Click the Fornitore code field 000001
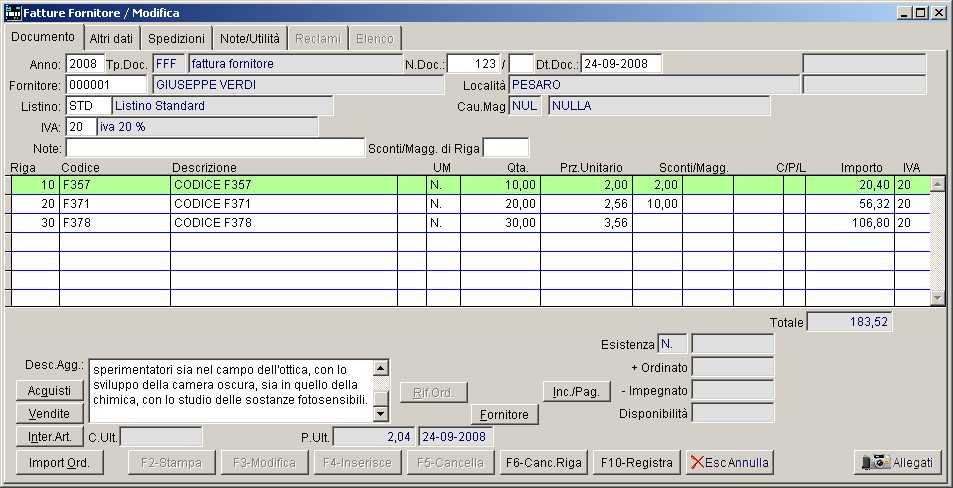Image resolution: width=953 pixels, height=488 pixels. point(106,85)
